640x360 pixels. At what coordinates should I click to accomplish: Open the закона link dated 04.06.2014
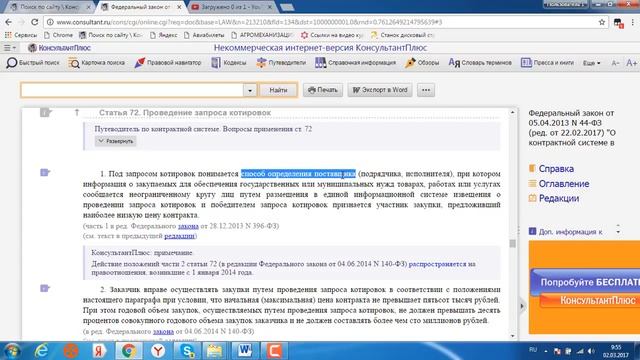point(163,331)
